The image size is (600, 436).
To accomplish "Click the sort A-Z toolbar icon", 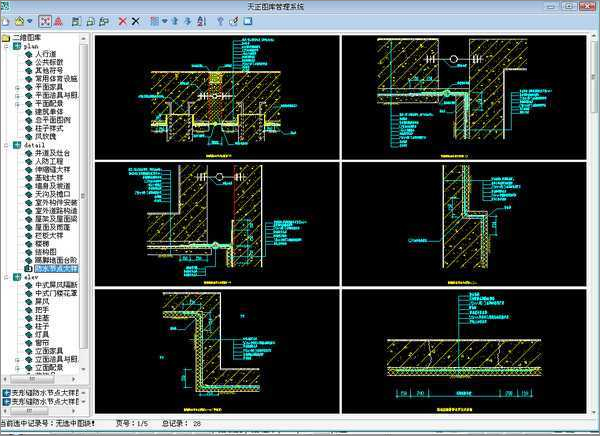I will 201,21.
